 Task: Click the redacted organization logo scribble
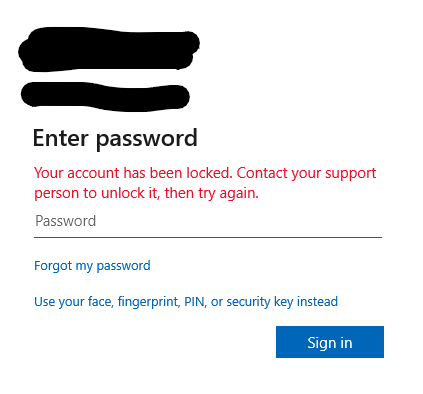109,50
